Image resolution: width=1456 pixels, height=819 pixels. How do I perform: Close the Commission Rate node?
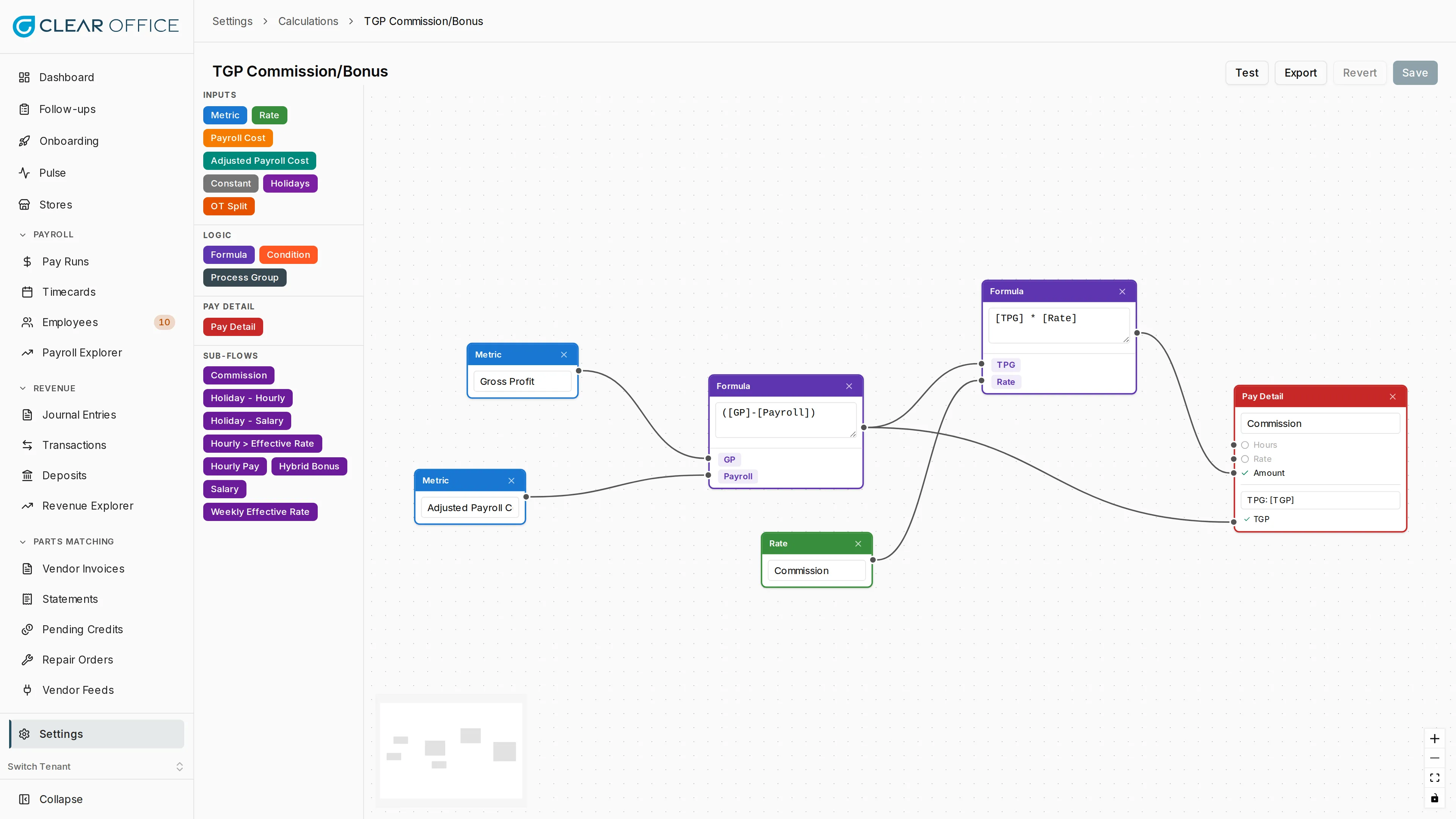pyautogui.click(x=858, y=544)
